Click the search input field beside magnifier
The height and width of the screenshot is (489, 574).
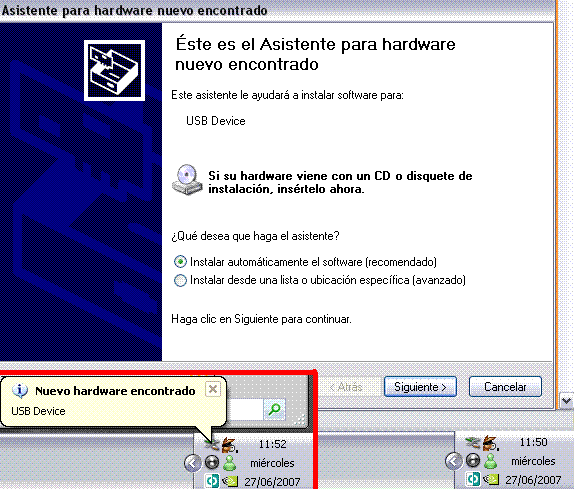click(x=245, y=409)
